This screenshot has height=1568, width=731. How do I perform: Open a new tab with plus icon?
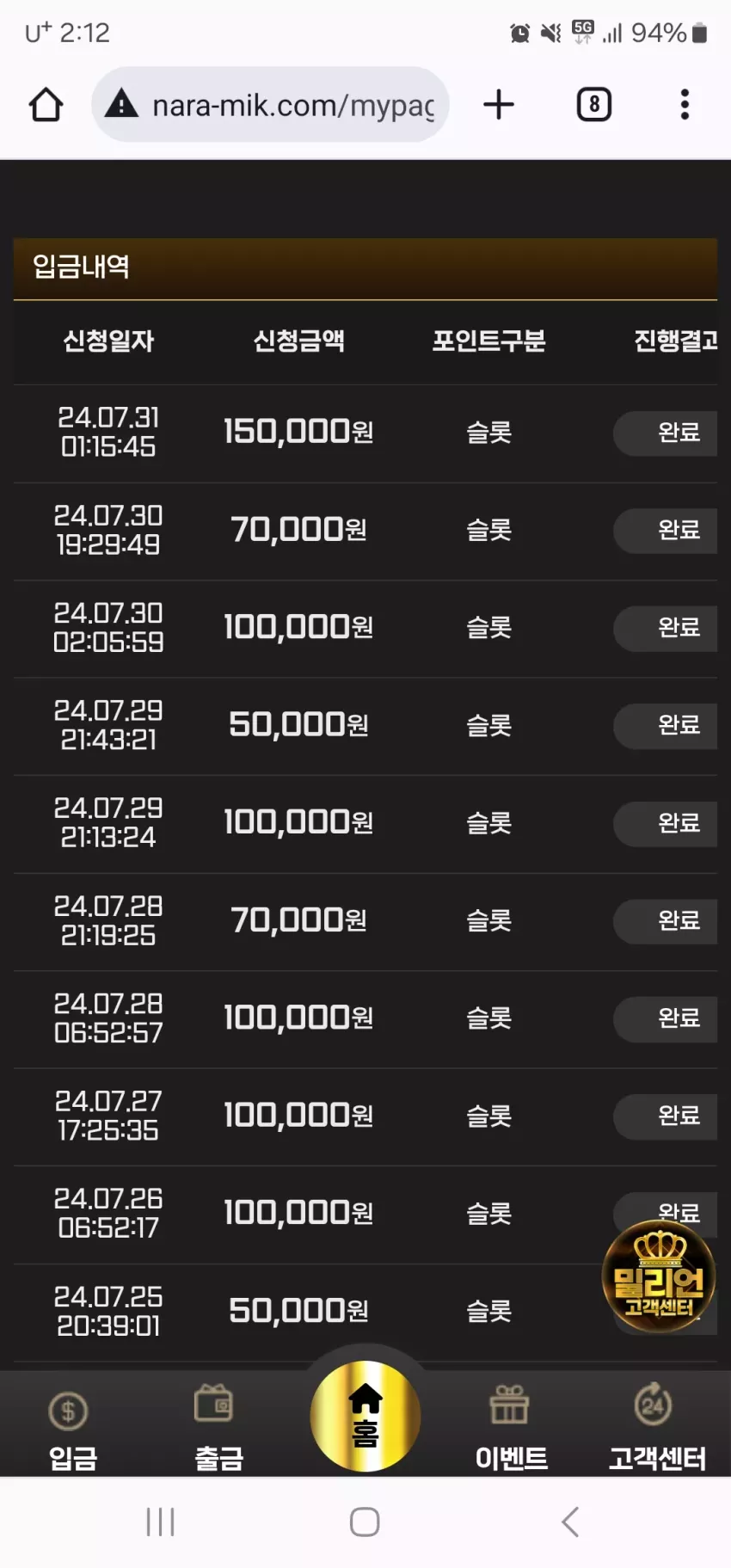[x=499, y=105]
